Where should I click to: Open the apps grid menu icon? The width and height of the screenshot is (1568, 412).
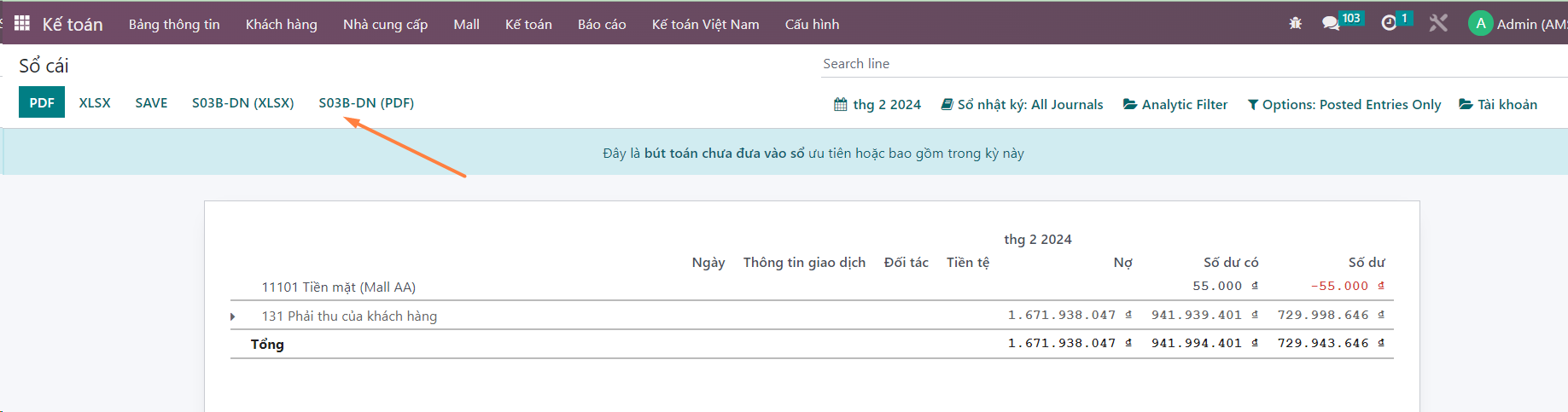tap(22, 23)
